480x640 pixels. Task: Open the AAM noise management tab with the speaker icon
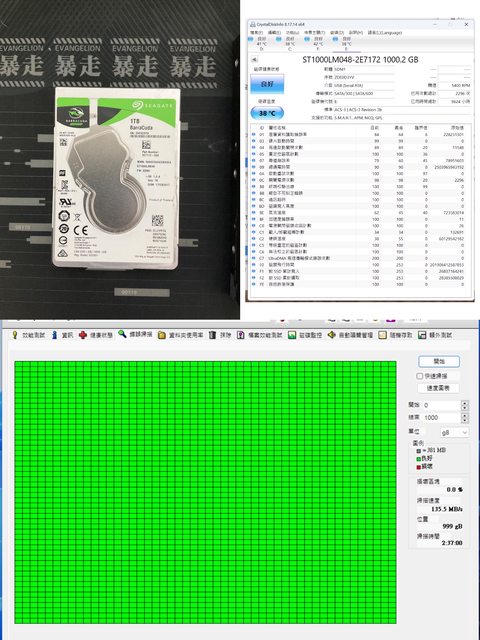(x=350, y=335)
